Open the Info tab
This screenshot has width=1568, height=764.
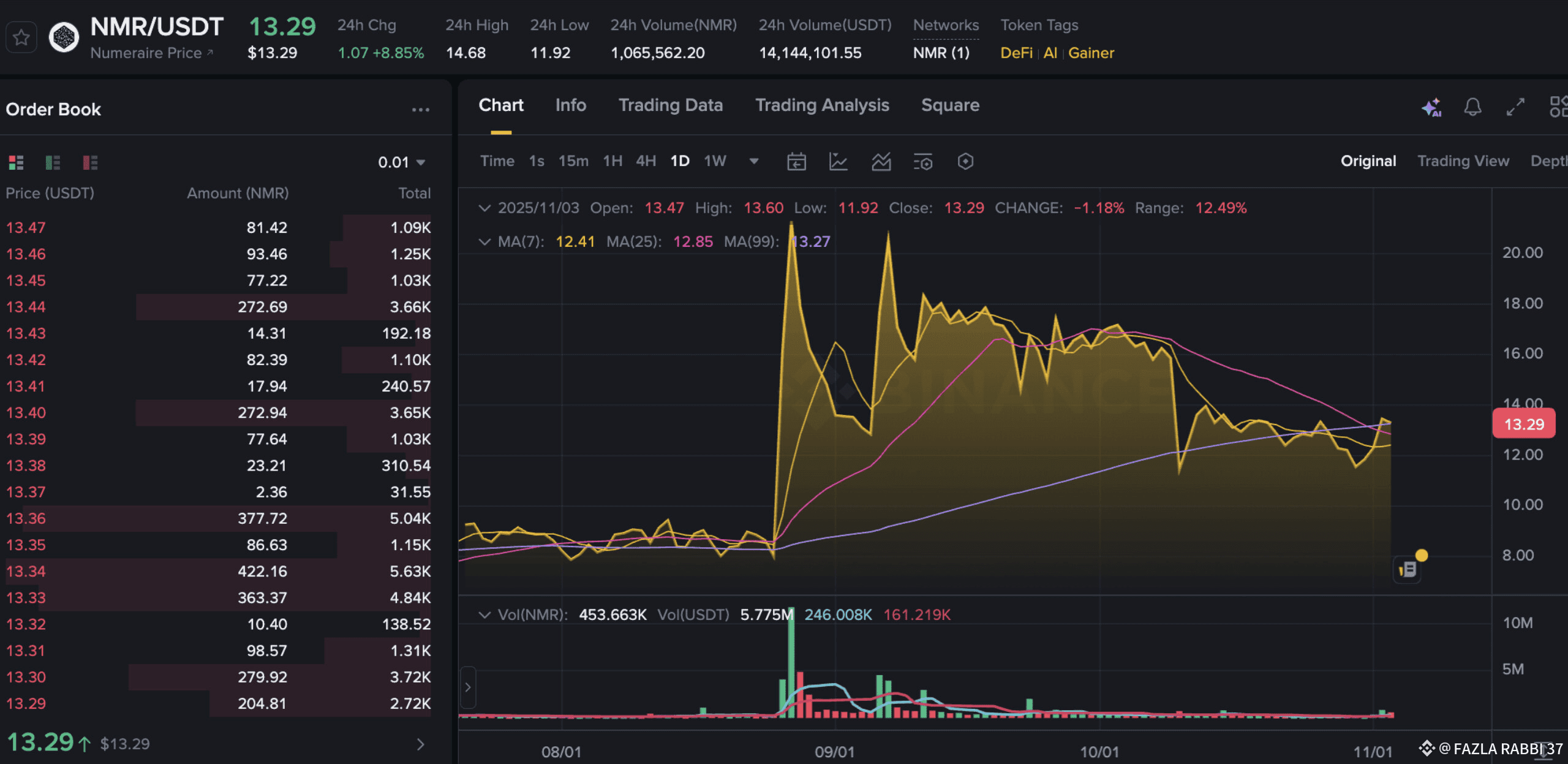click(570, 105)
